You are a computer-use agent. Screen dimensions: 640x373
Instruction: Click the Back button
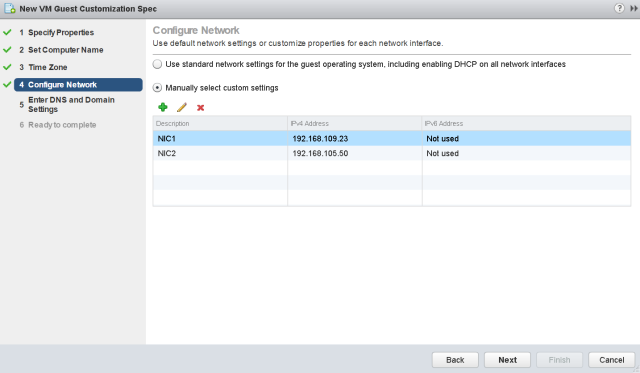click(455, 360)
